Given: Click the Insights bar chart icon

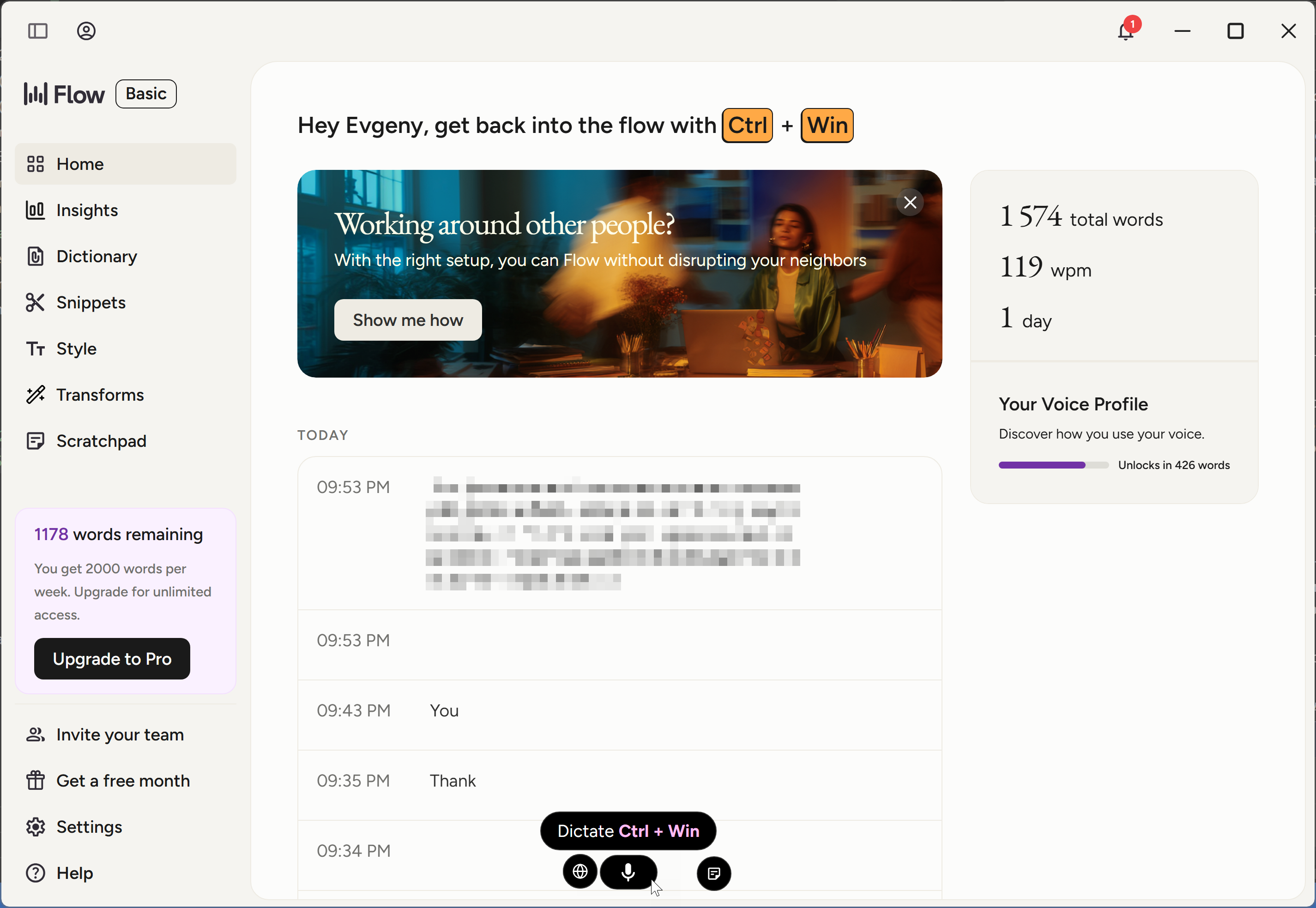Looking at the screenshot, I should click(35, 210).
